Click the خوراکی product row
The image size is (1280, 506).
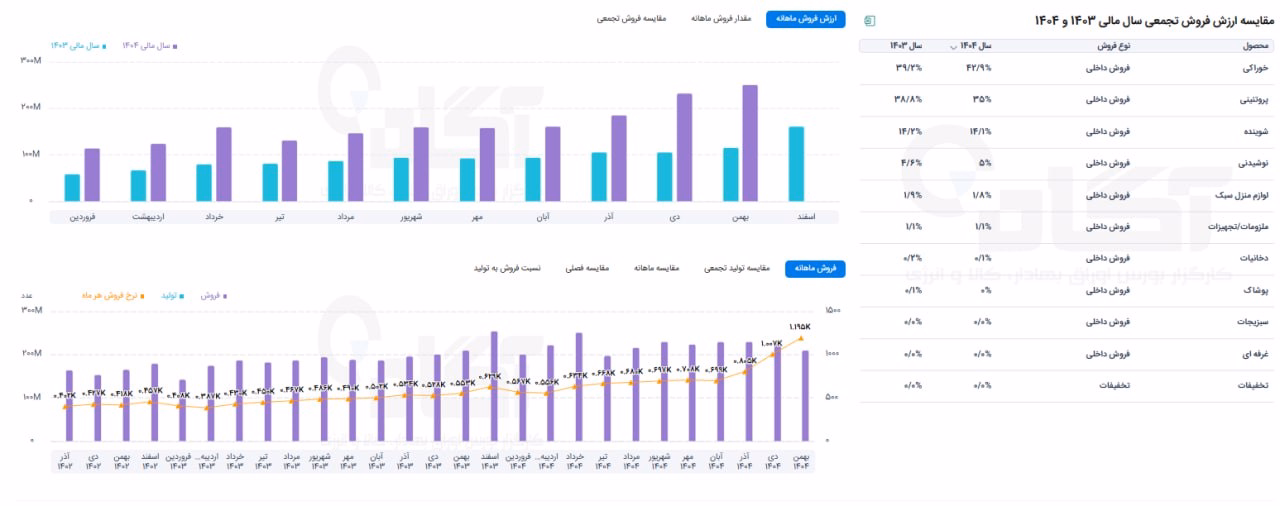[1066, 68]
